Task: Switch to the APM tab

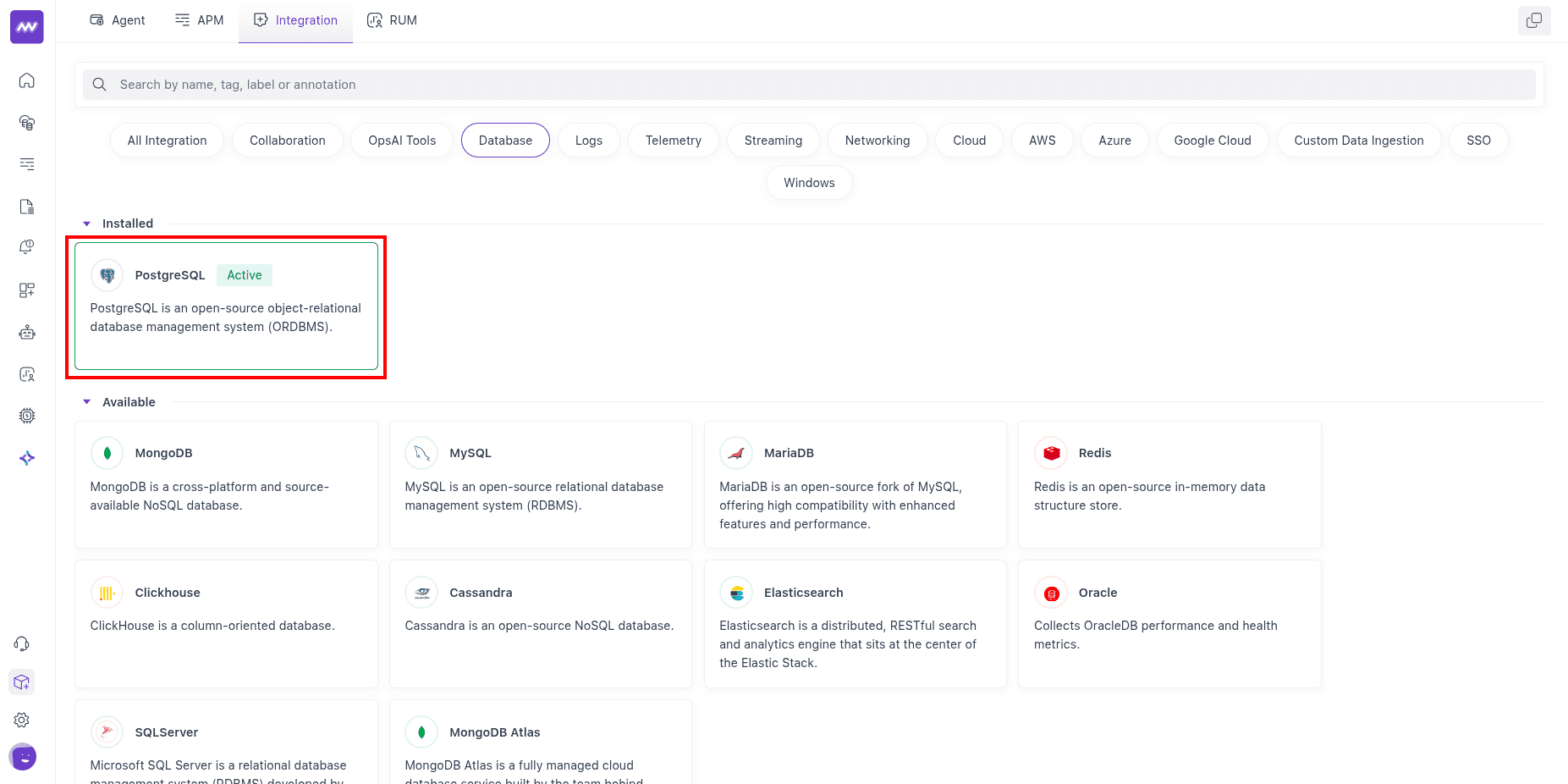Action: coord(199,19)
